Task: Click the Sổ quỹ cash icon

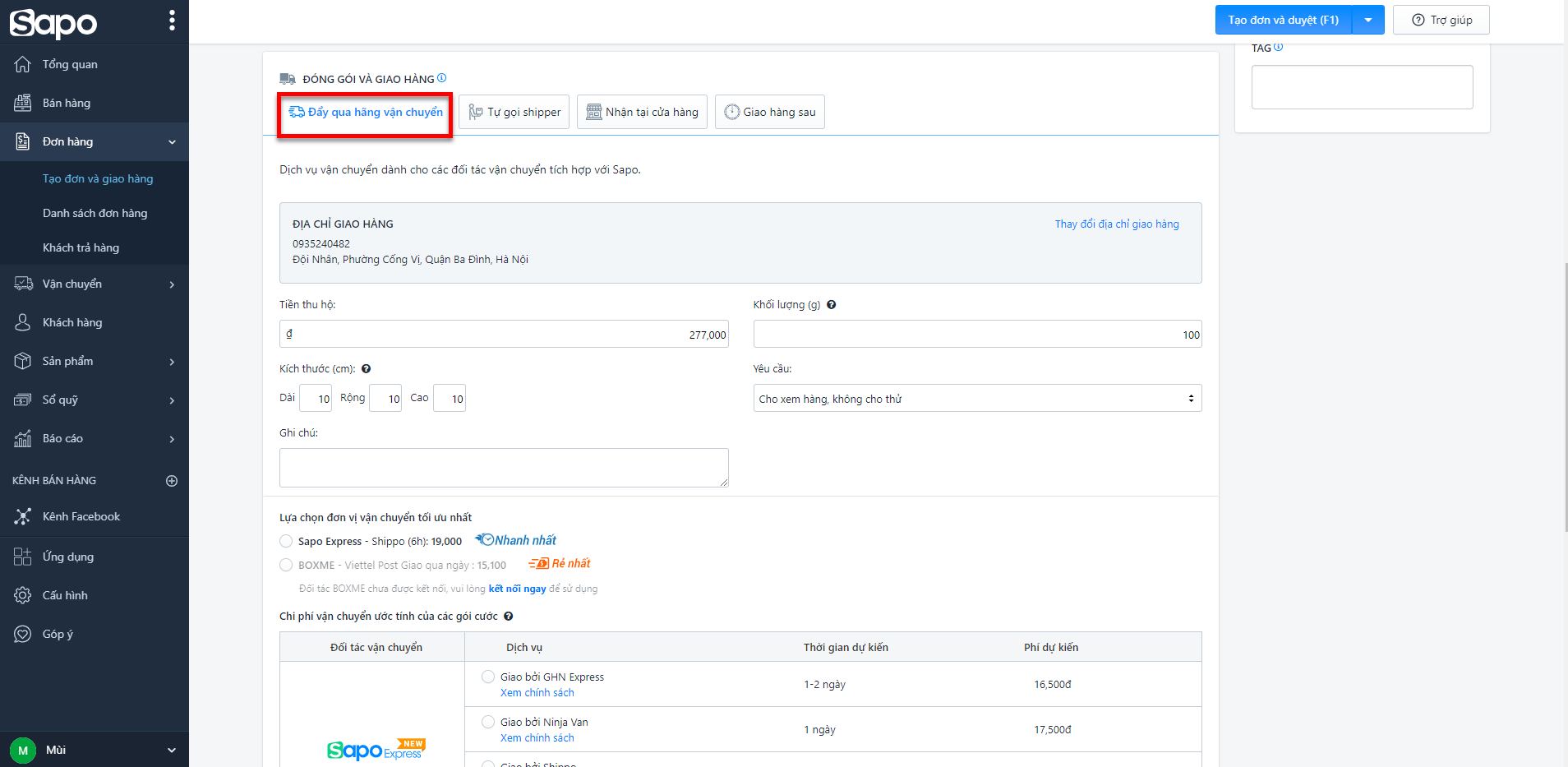Action: point(23,400)
